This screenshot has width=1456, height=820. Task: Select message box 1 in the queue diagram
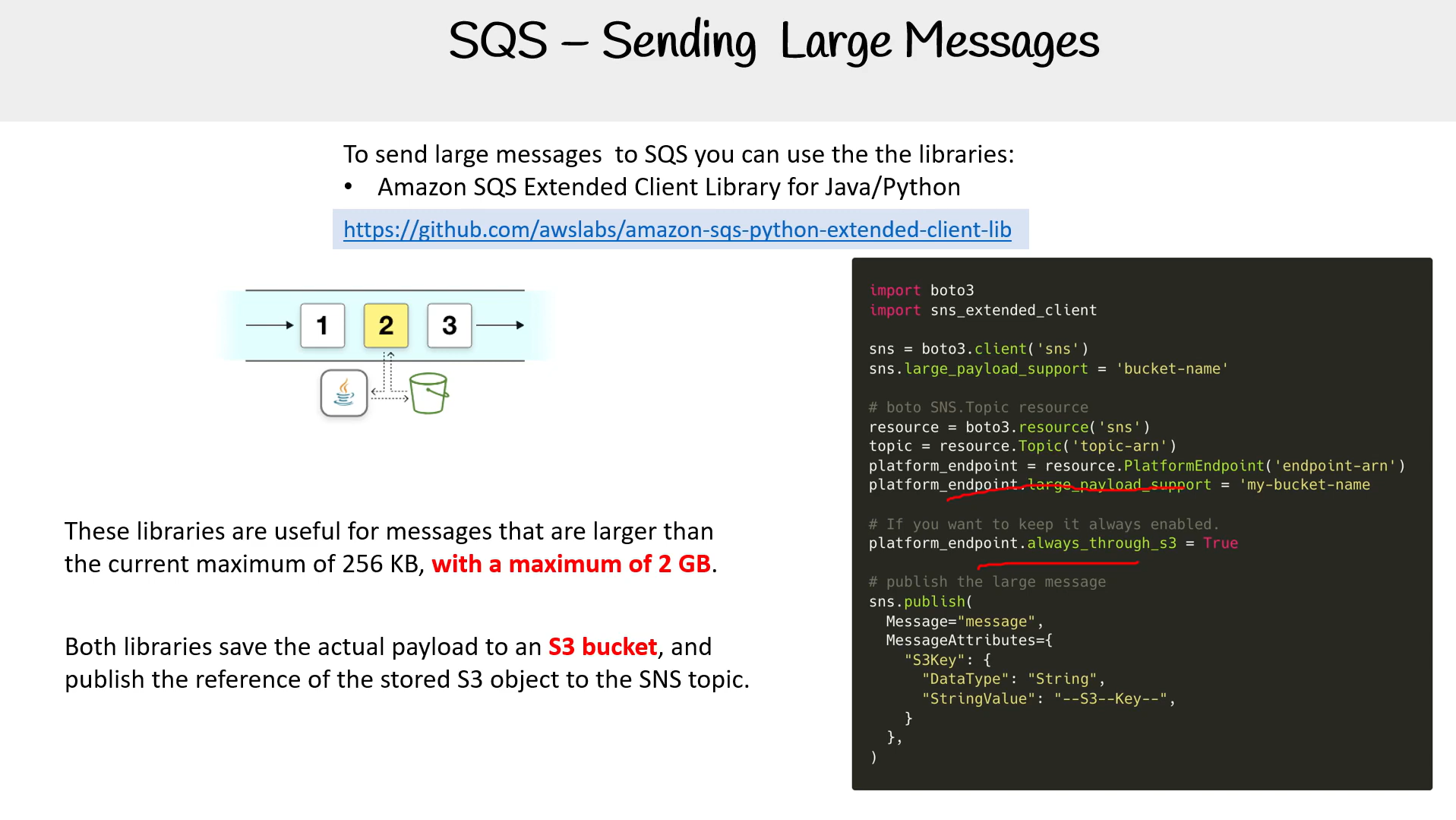323,325
